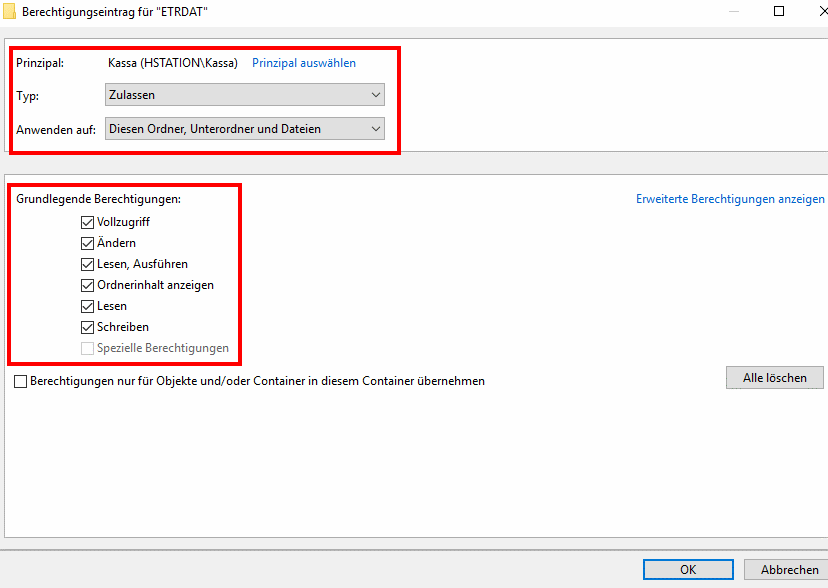Maximize the Berechtigungseintrag window

[x=778, y=10]
